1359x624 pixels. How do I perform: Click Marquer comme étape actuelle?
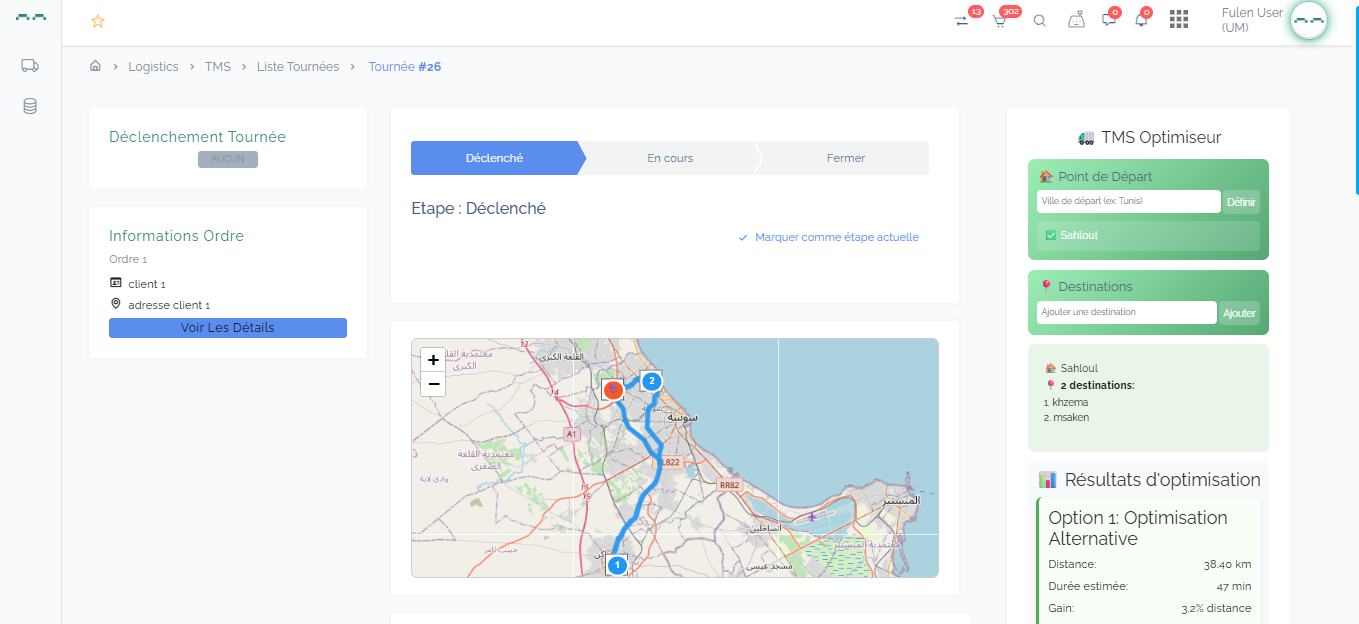pos(828,237)
